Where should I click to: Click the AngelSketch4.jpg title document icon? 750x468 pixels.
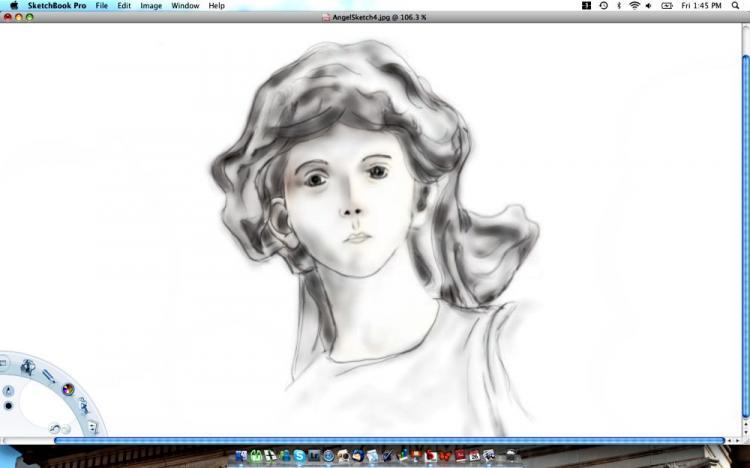tap(326, 17)
